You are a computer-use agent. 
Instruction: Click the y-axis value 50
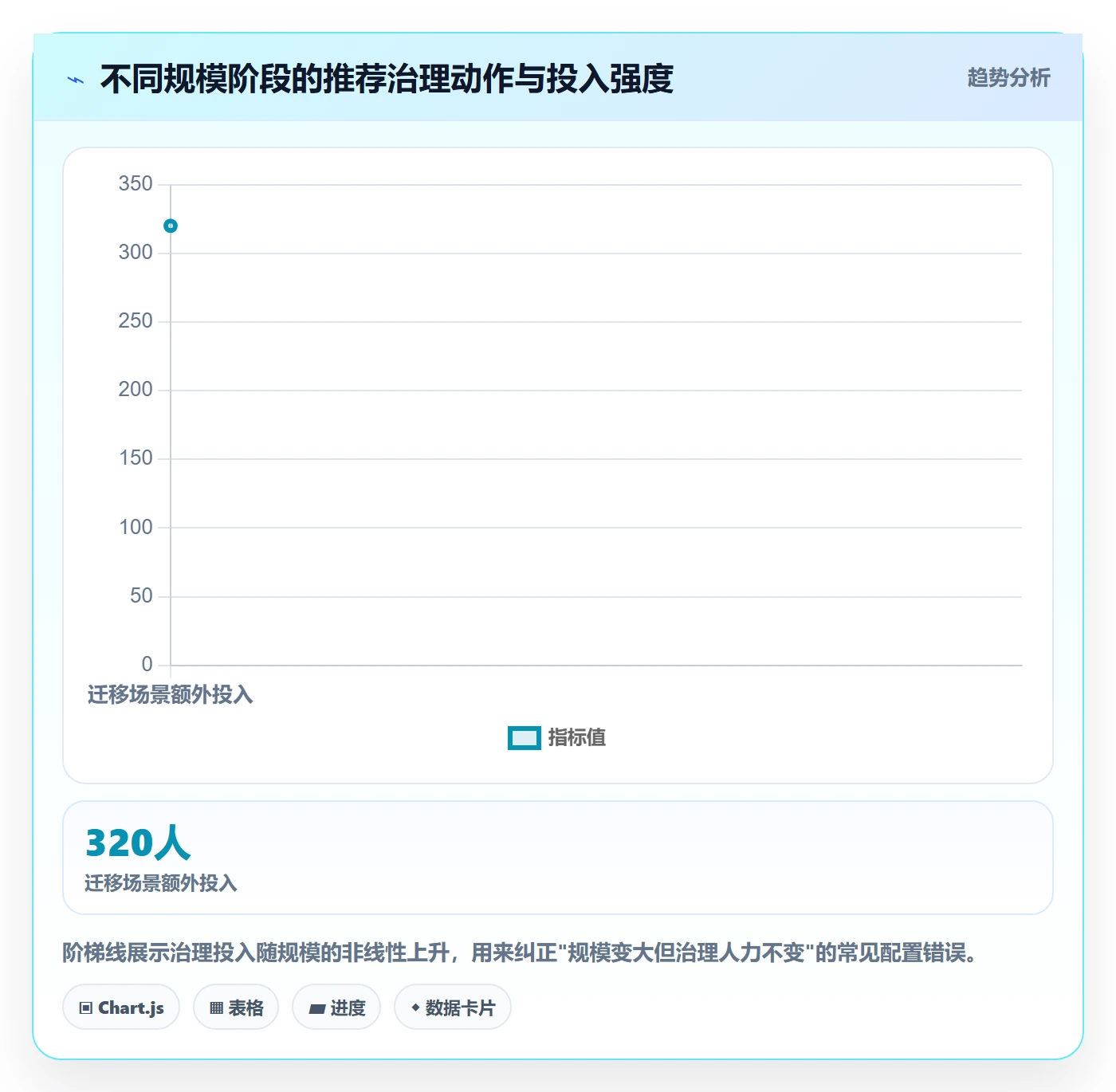(141, 596)
